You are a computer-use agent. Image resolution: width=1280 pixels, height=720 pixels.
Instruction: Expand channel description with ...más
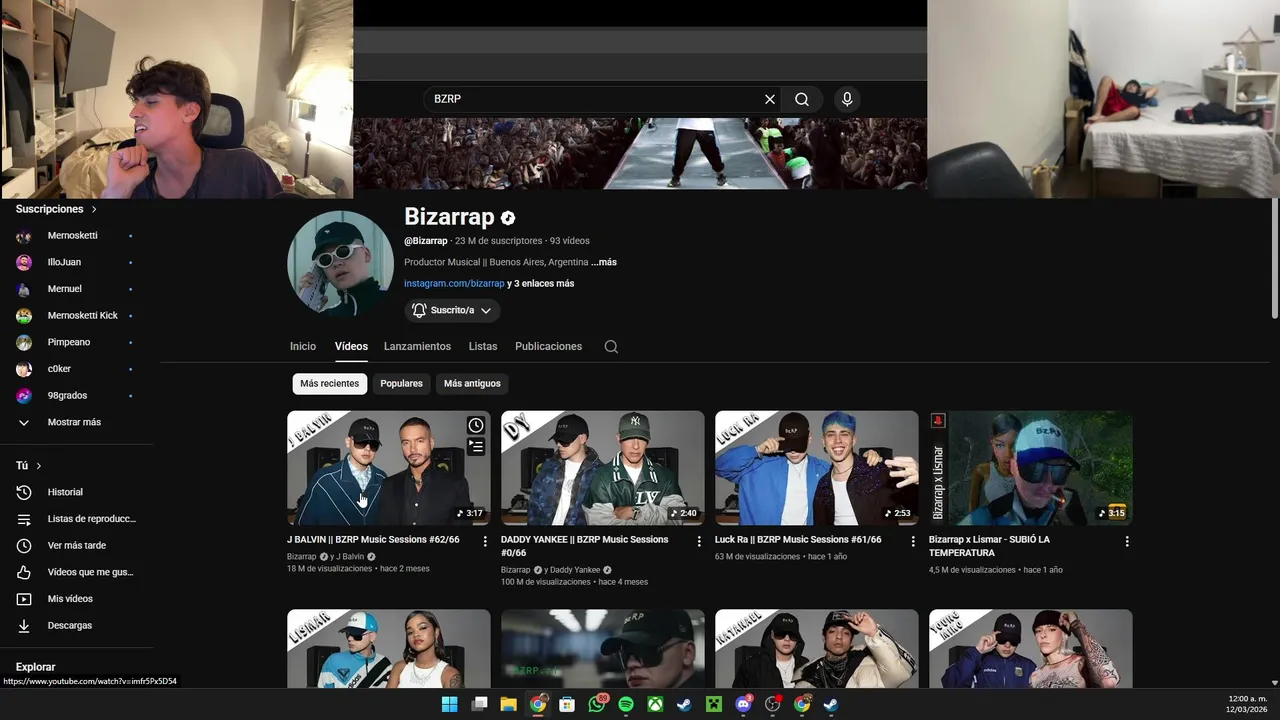(604, 262)
